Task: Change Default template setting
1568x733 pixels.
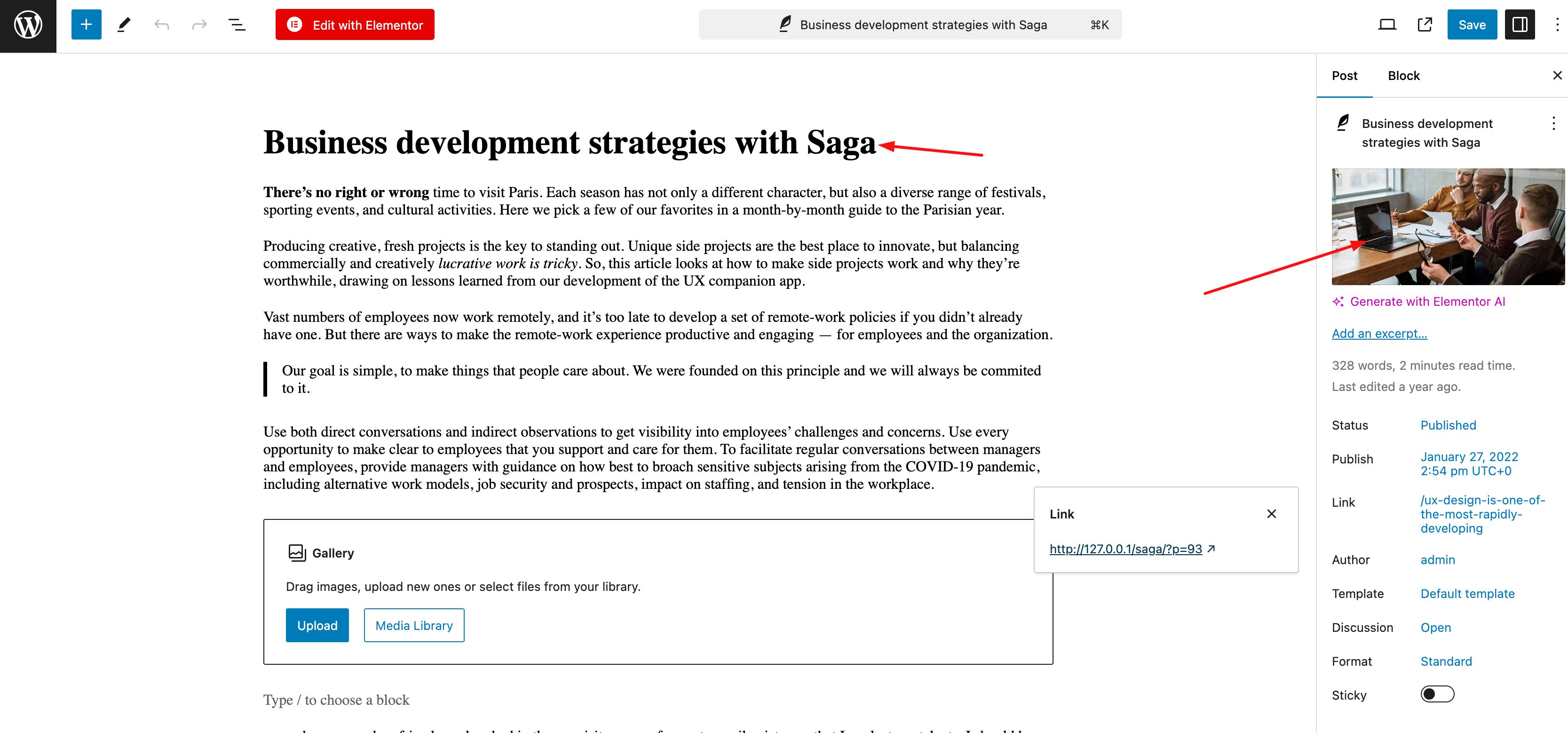Action: [1467, 594]
